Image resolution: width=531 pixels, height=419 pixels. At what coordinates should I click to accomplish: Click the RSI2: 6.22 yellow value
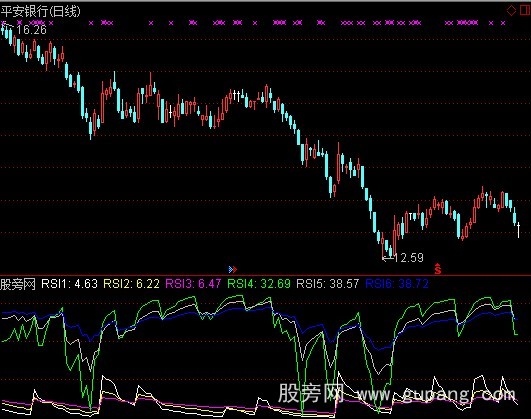click(131, 284)
